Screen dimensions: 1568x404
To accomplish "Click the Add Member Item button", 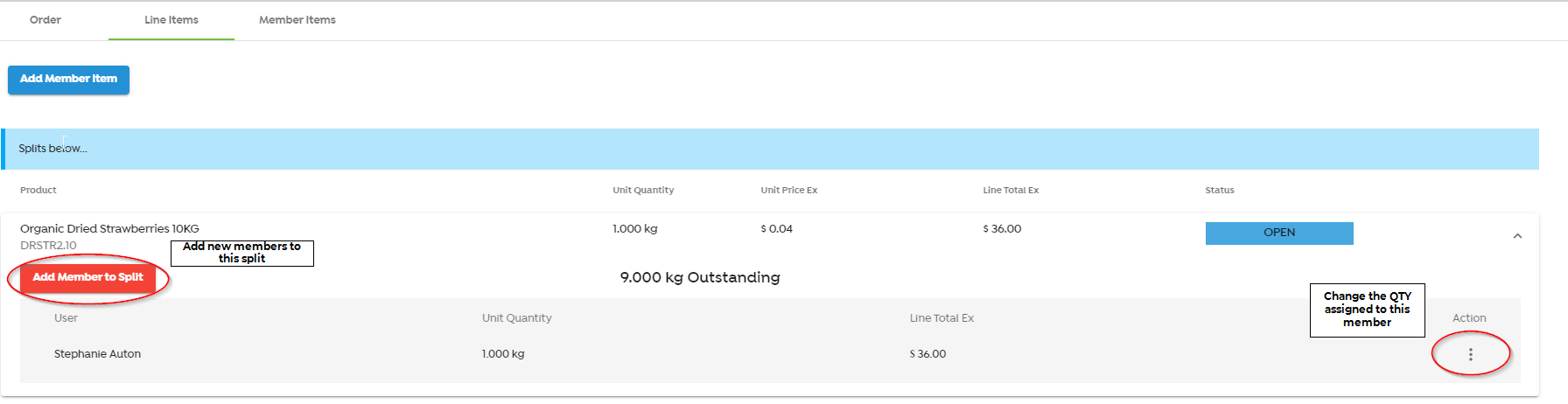I will click(68, 80).
